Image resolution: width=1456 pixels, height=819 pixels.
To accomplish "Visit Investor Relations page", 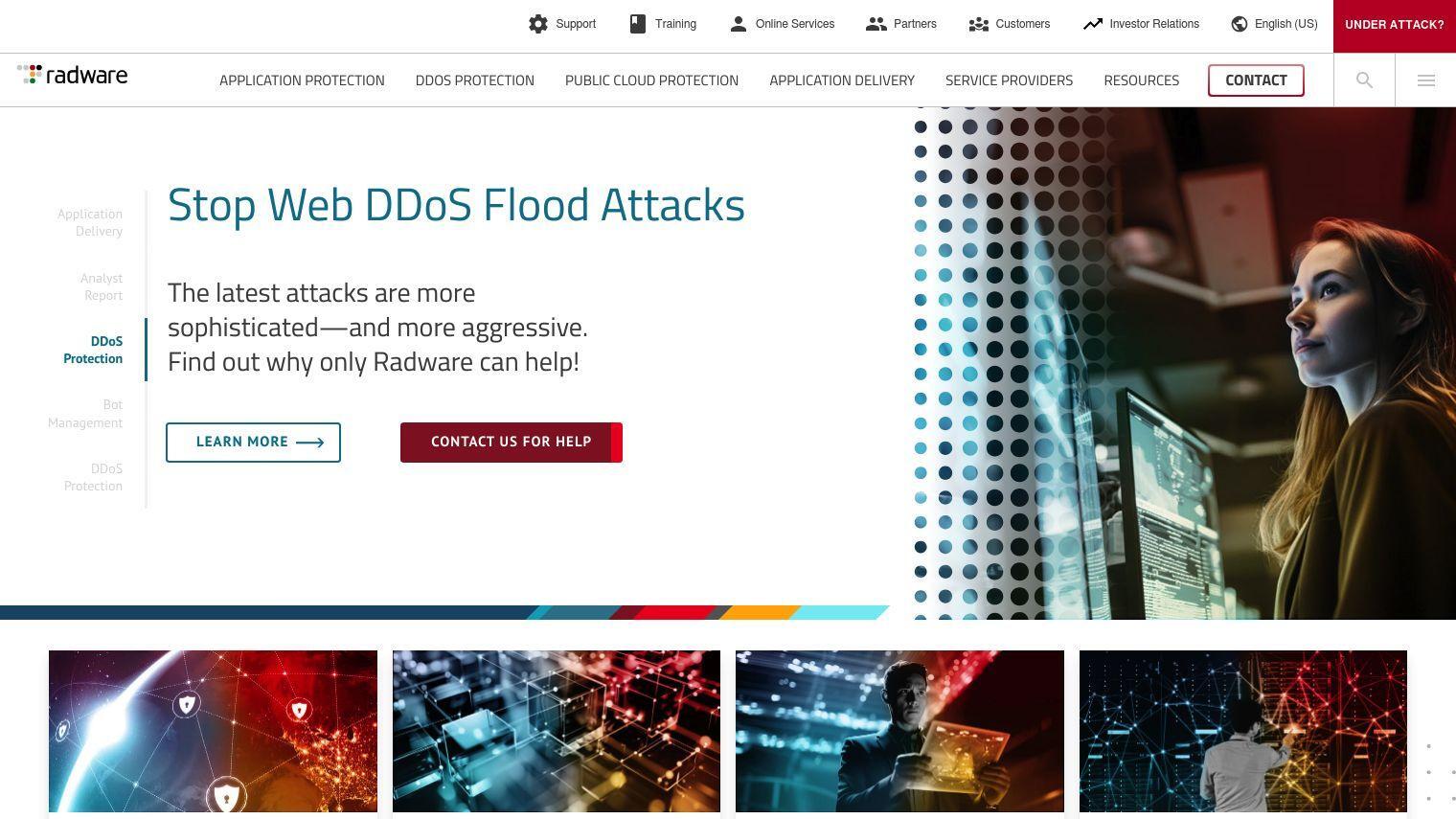I will coord(1154,24).
